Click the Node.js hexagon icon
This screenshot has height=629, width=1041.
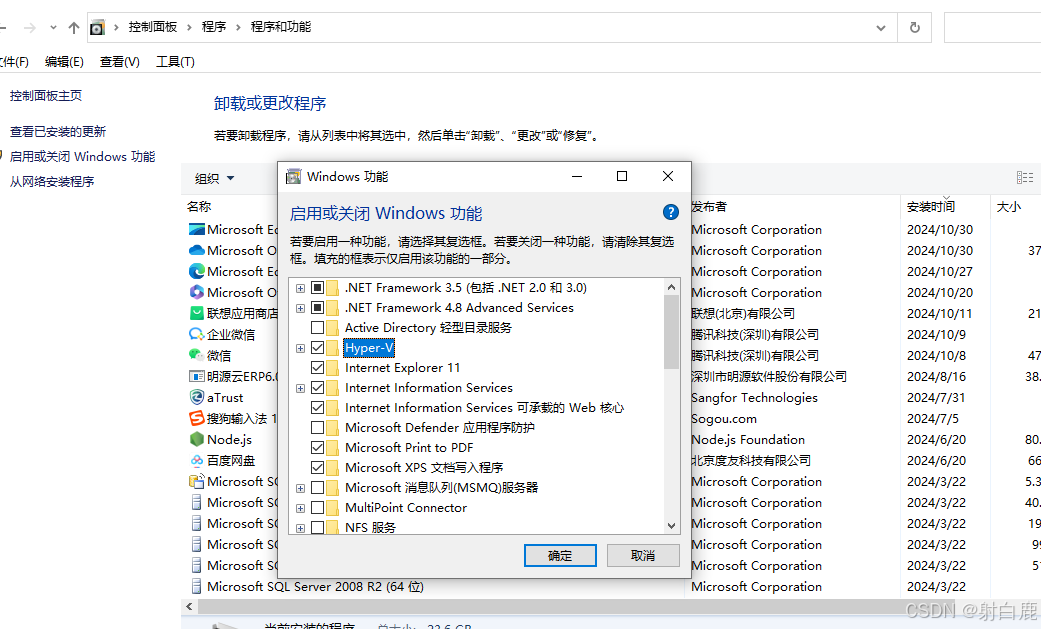click(197, 439)
